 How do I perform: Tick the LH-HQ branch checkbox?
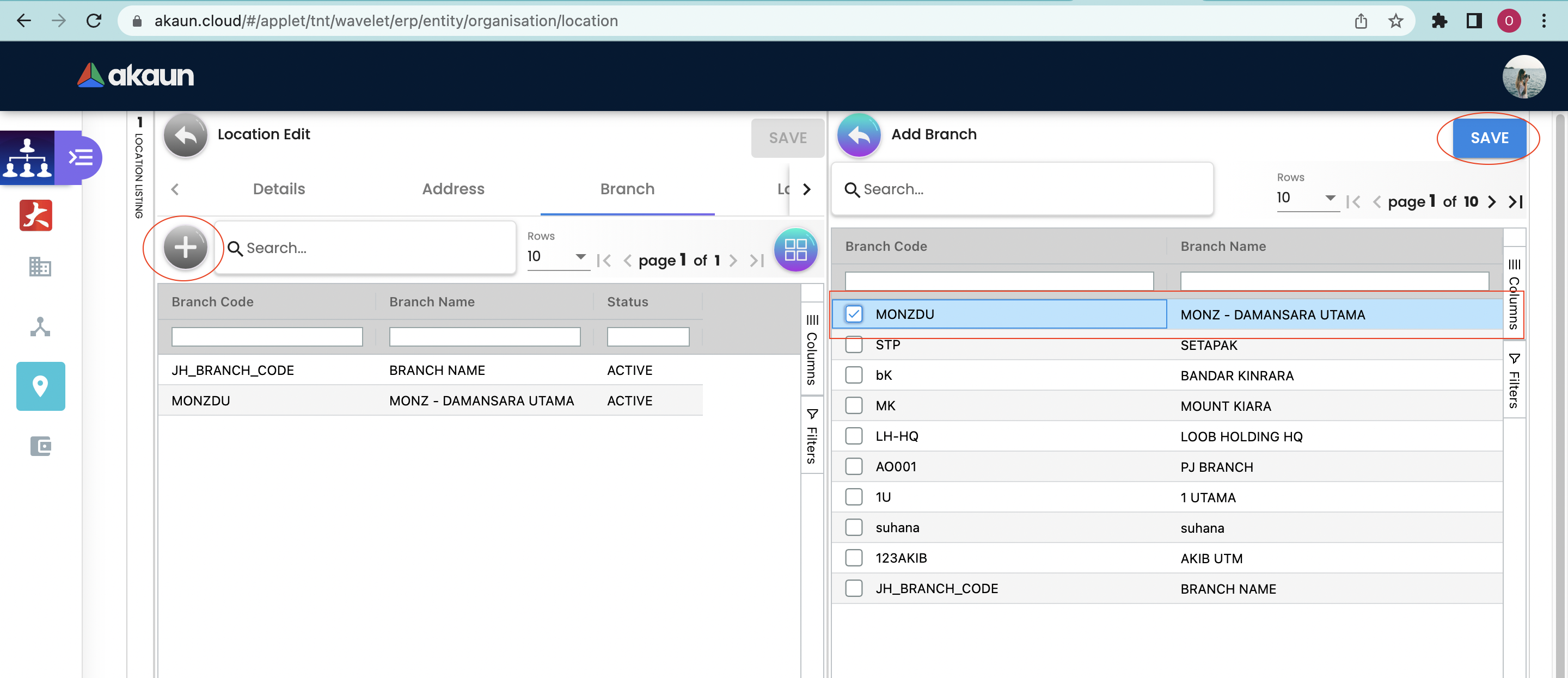coord(853,436)
